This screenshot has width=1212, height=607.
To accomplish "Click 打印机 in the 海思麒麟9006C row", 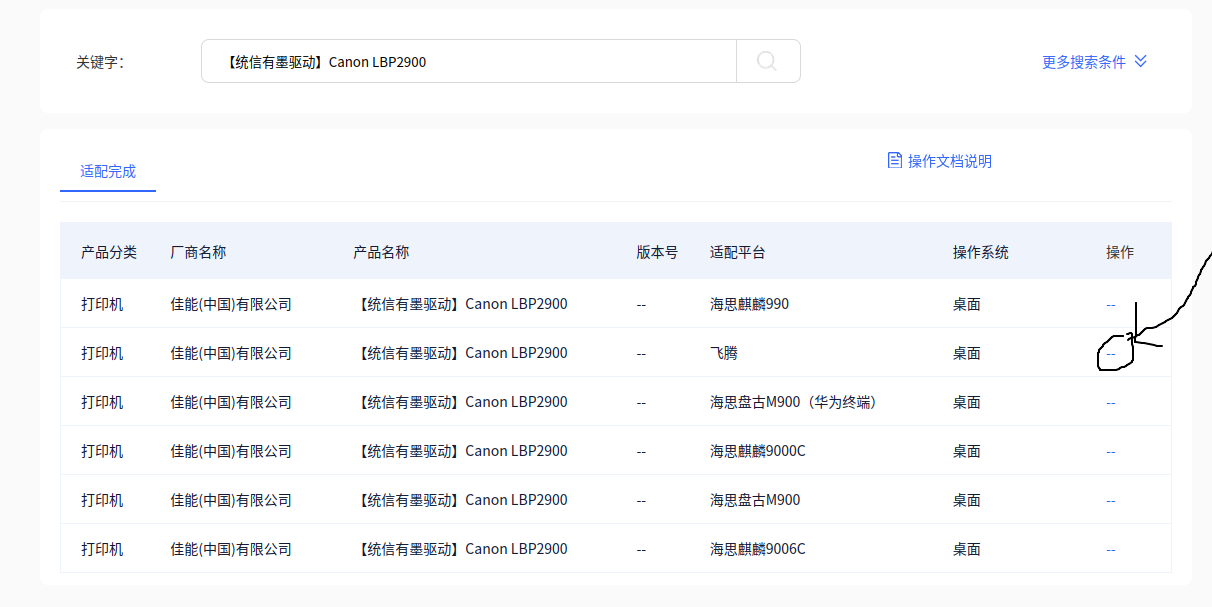I will (102, 549).
